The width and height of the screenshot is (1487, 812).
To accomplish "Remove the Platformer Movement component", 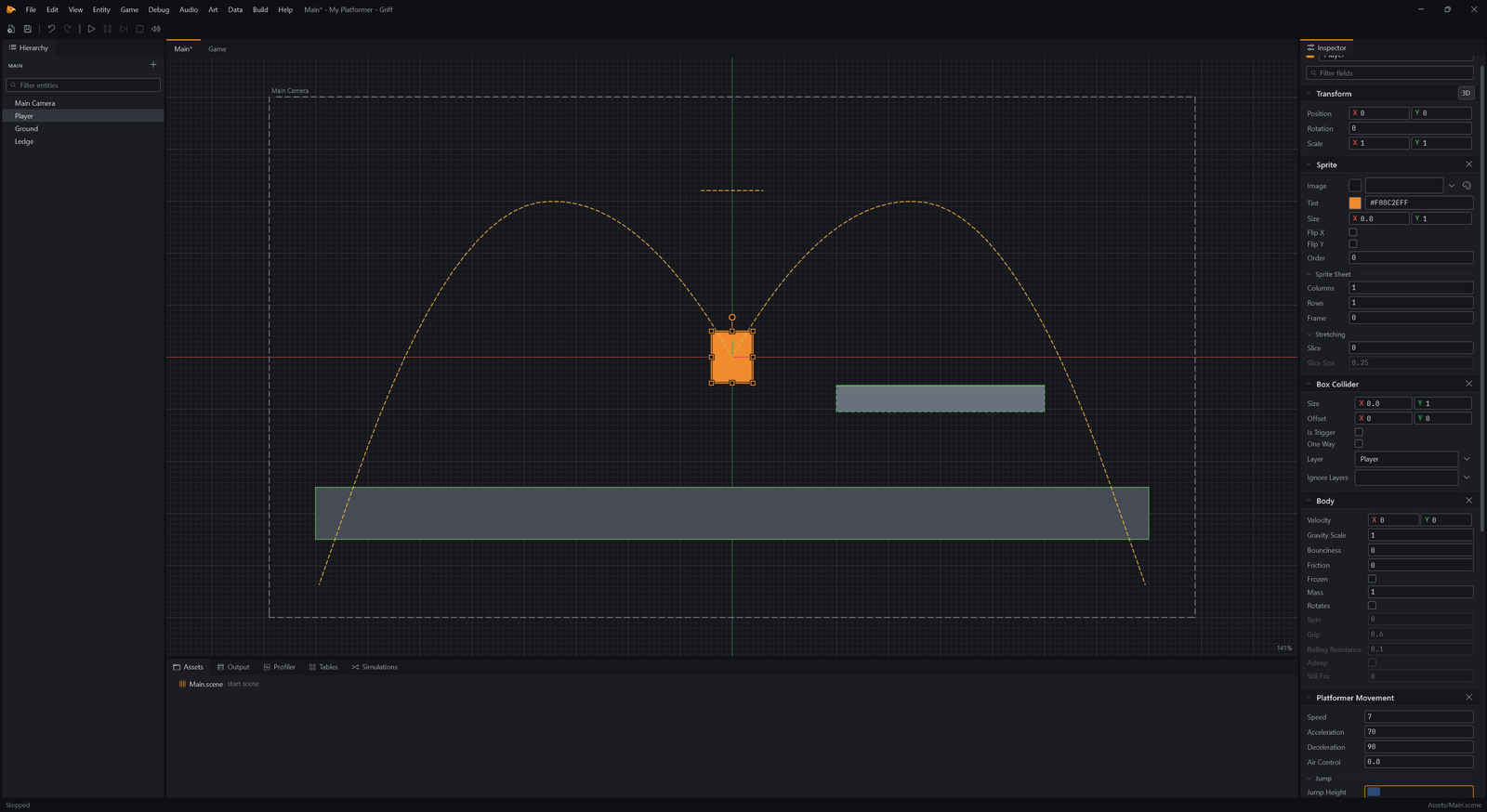I will (1468, 698).
